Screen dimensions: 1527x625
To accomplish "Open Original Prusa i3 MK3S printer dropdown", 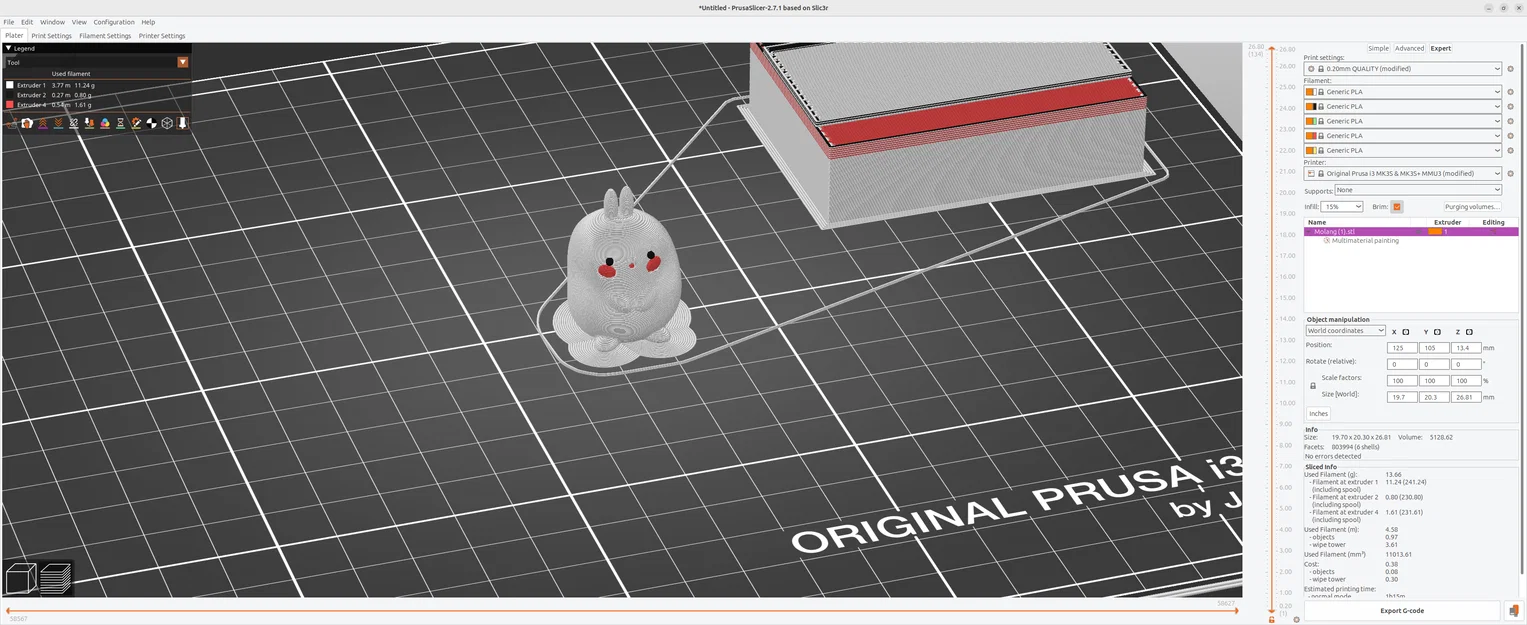I will tap(1402, 174).
